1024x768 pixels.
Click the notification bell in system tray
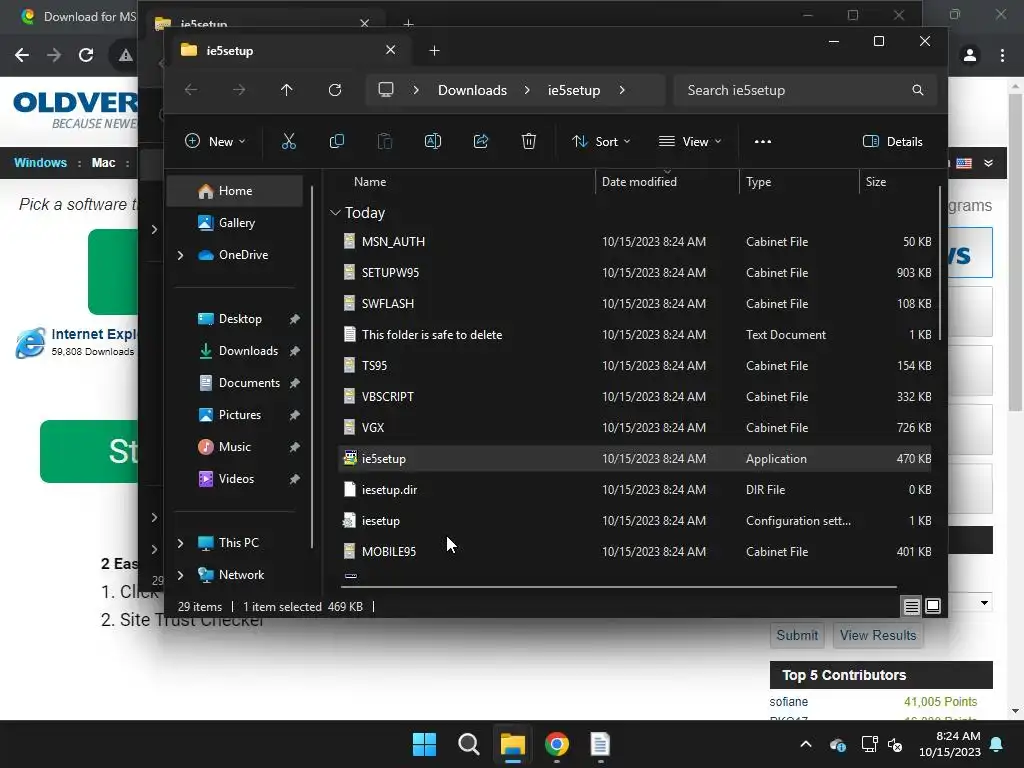997,744
